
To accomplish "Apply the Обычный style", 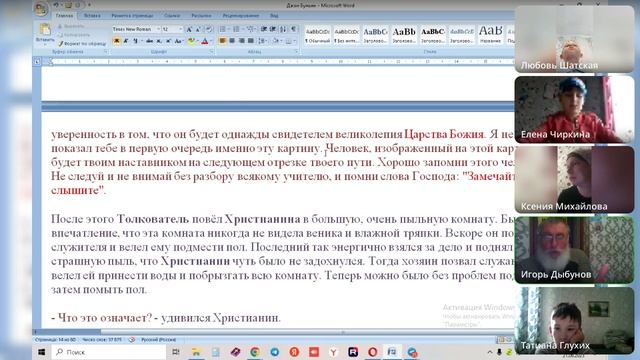I will (318, 35).
